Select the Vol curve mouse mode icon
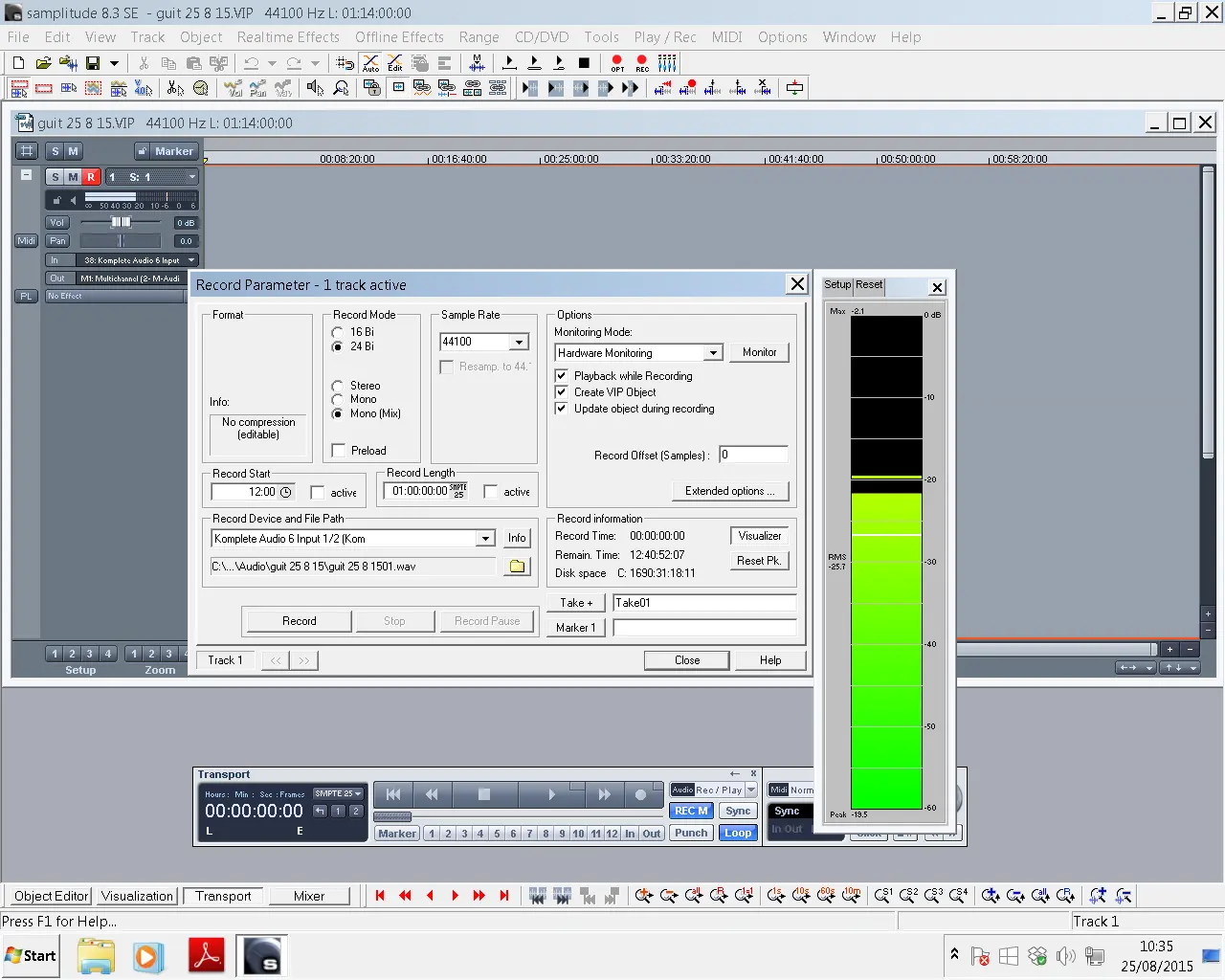This screenshot has height=980, width=1225. click(234, 88)
